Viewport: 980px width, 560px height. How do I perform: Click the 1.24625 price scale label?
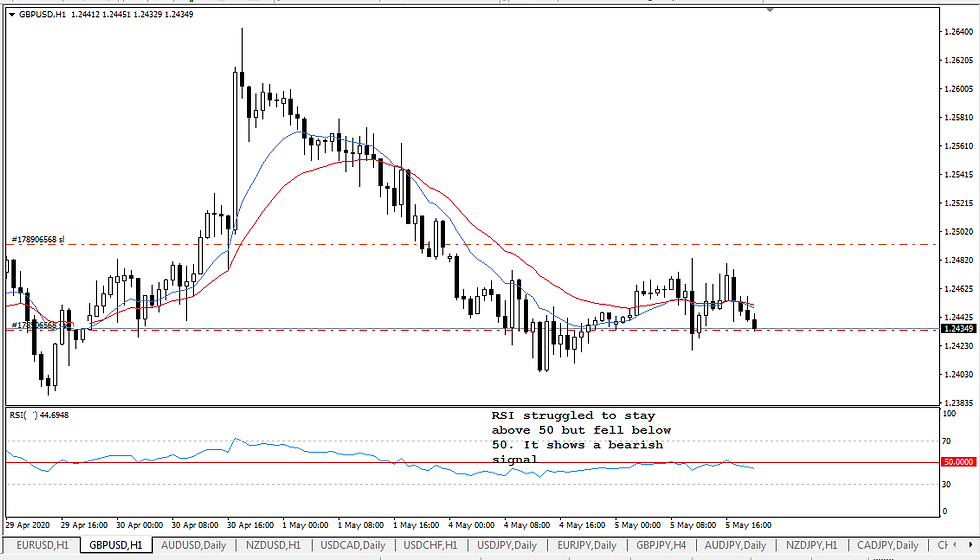pos(959,289)
